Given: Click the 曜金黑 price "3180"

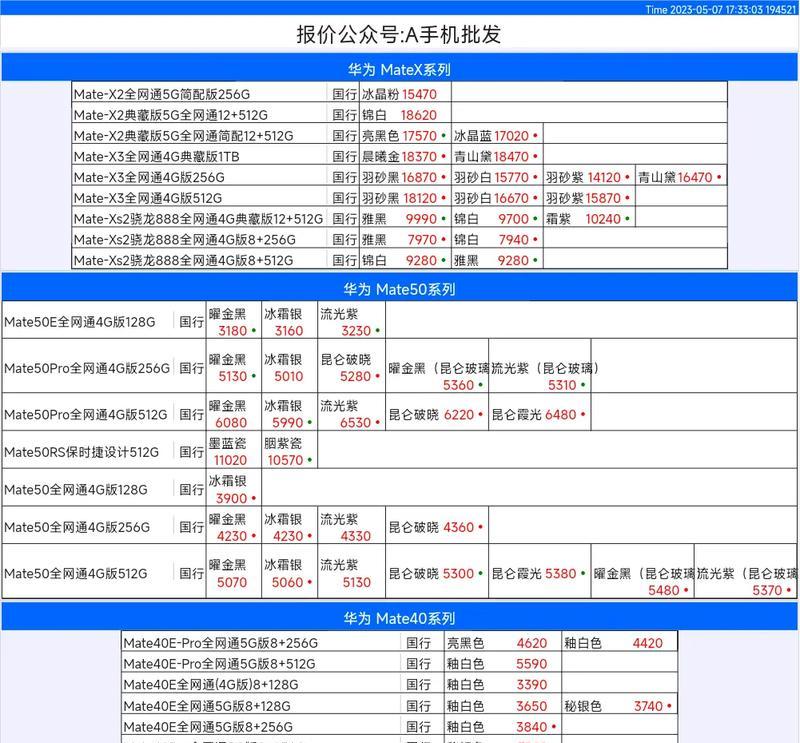Looking at the screenshot, I should [x=233, y=331].
